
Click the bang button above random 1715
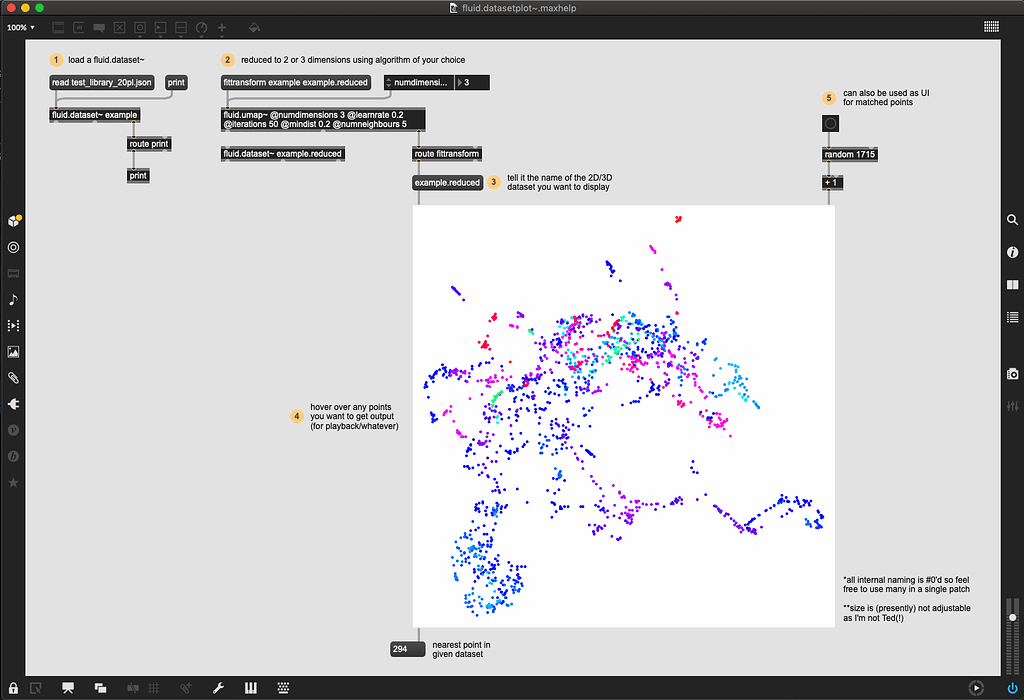point(830,123)
